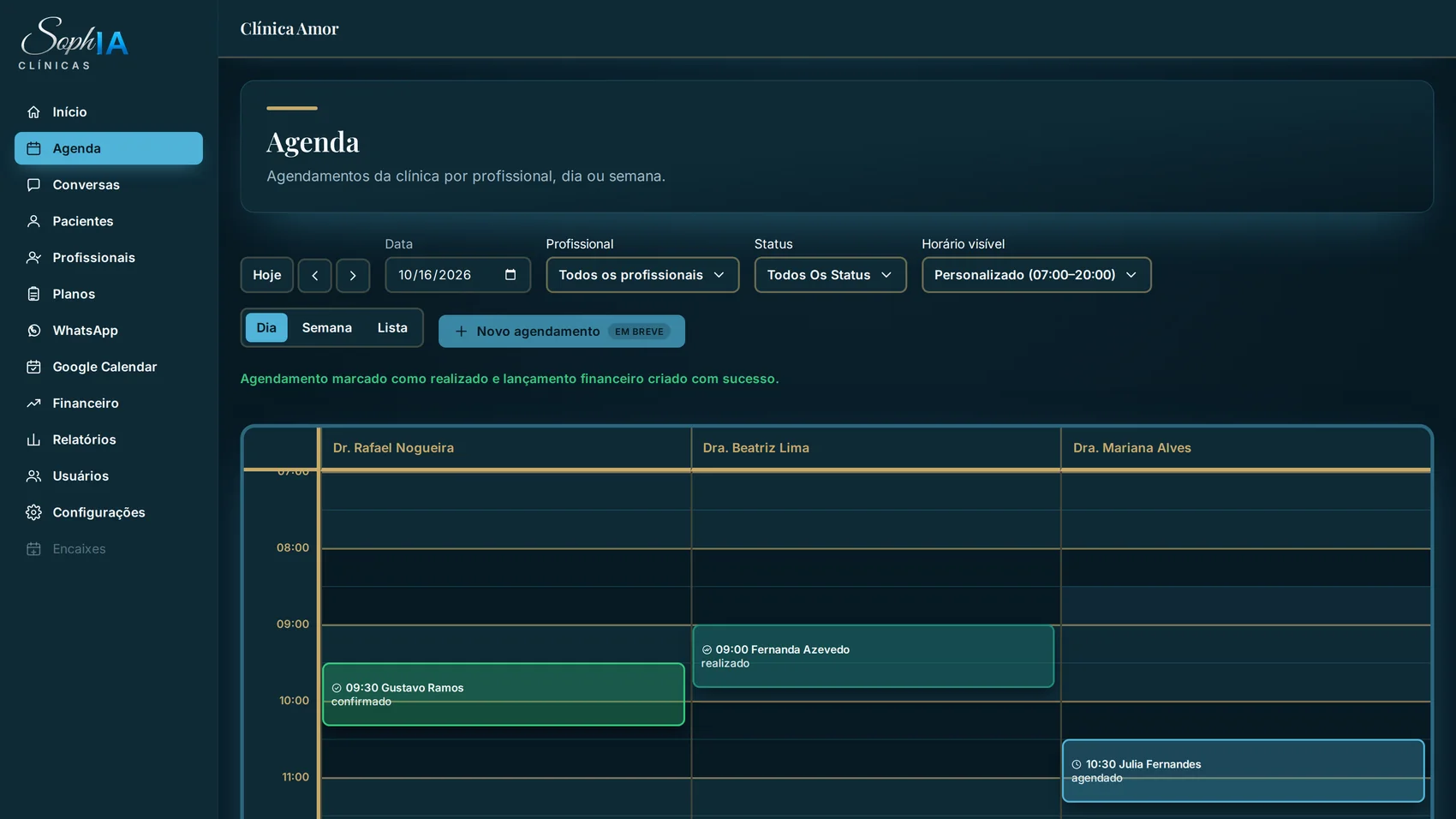Switch to Lista view
This screenshot has height=819, width=1456.
coord(392,328)
